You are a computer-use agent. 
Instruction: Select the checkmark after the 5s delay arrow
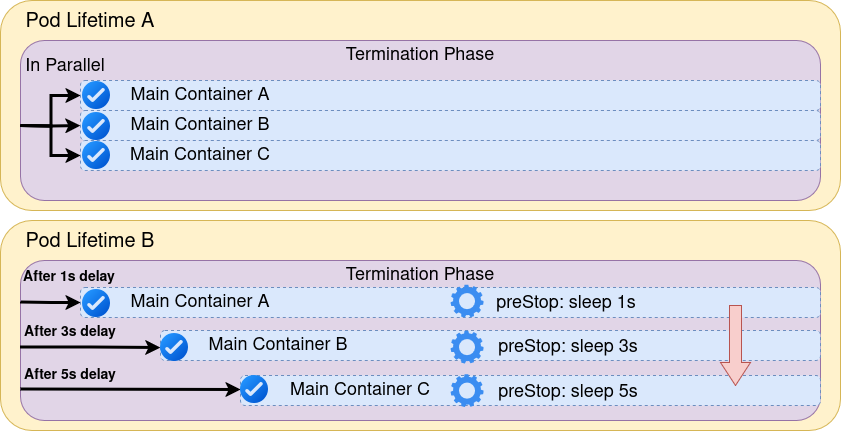click(x=254, y=388)
